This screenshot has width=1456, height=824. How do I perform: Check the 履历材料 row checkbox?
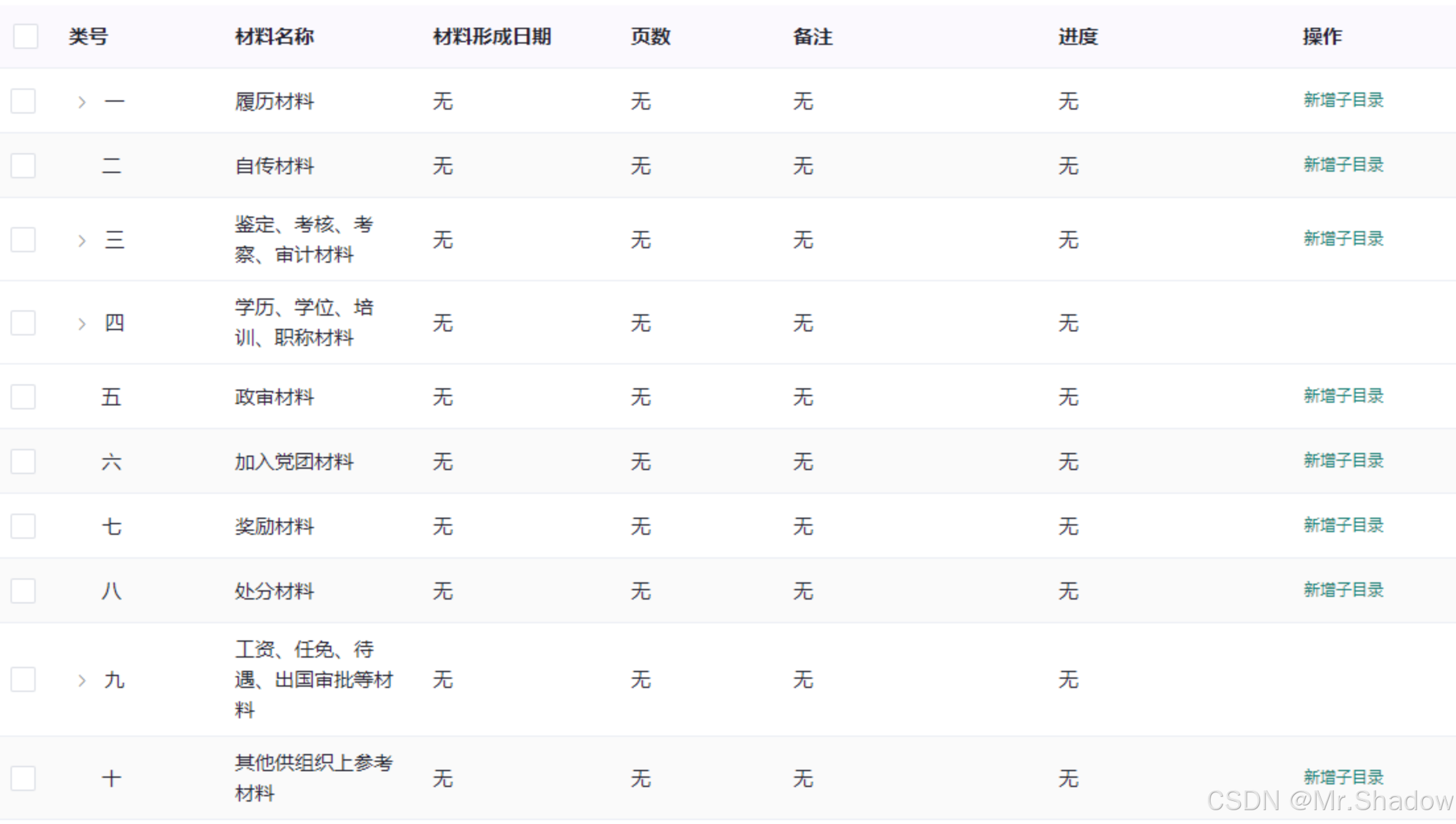(23, 101)
